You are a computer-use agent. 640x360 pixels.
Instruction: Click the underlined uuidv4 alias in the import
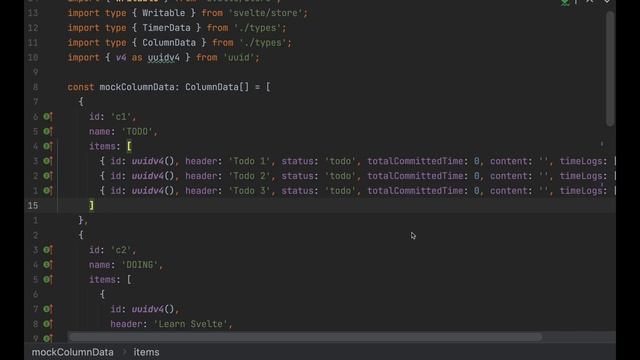(x=164, y=58)
